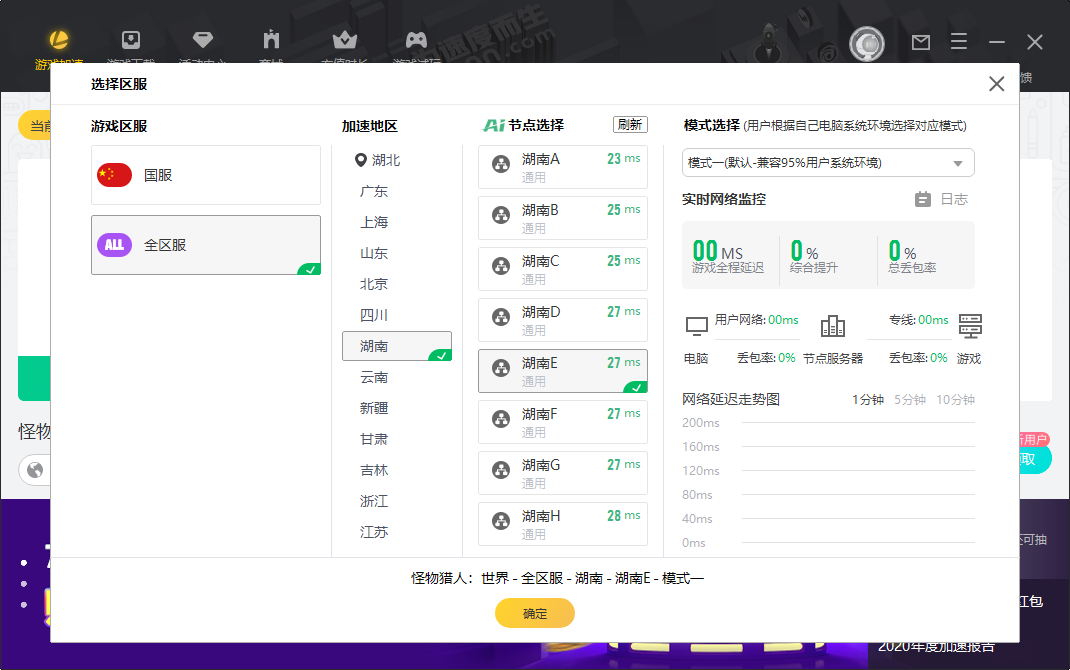Select the 全区服 server option
1070x670 pixels.
pos(206,245)
